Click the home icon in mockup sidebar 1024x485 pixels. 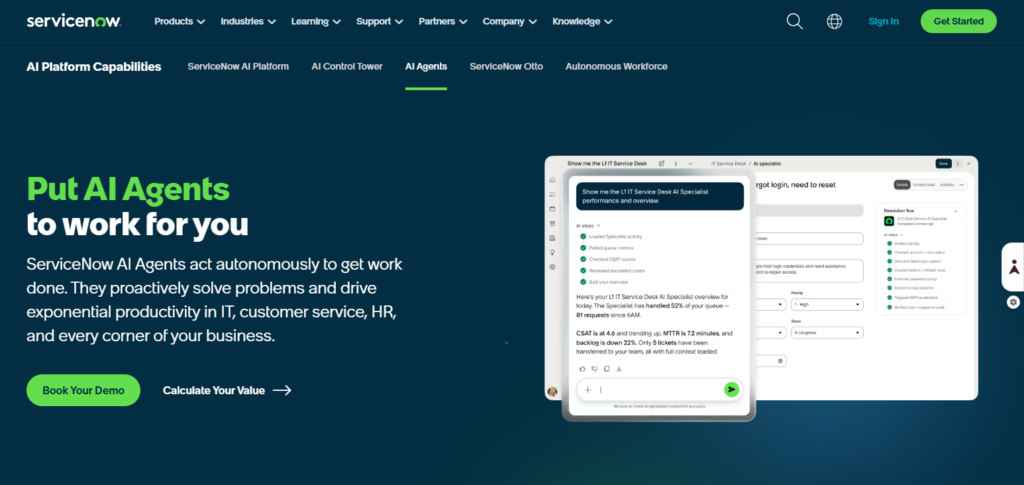click(552, 180)
